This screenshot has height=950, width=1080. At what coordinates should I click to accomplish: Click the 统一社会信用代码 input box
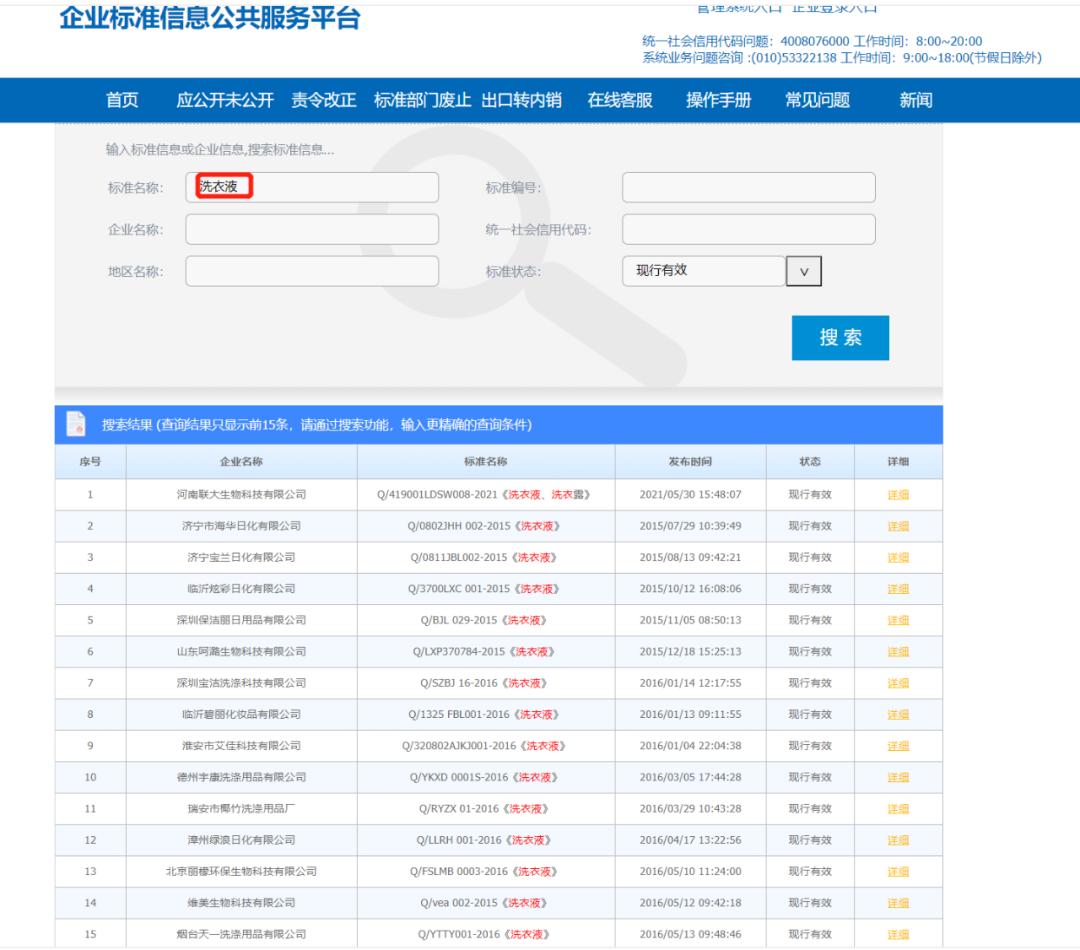point(749,229)
